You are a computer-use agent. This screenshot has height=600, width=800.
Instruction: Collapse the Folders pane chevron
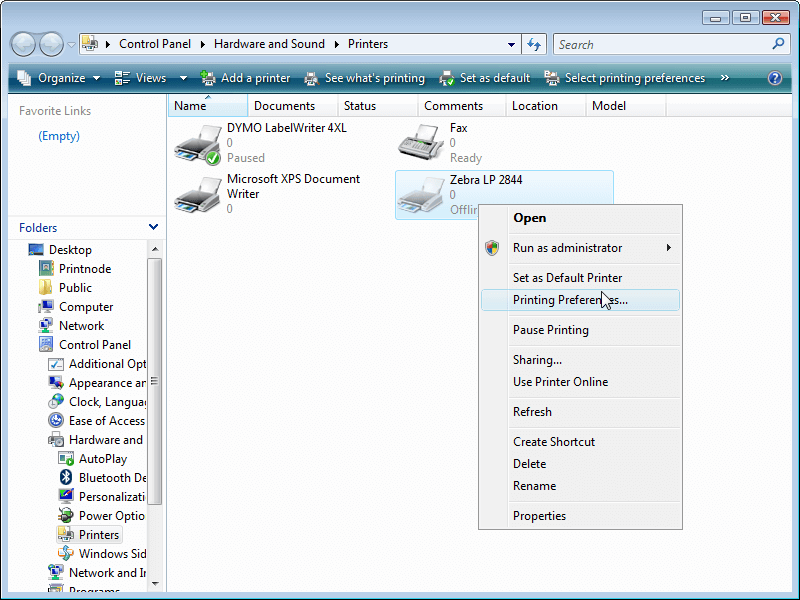[x=153, y=227]
